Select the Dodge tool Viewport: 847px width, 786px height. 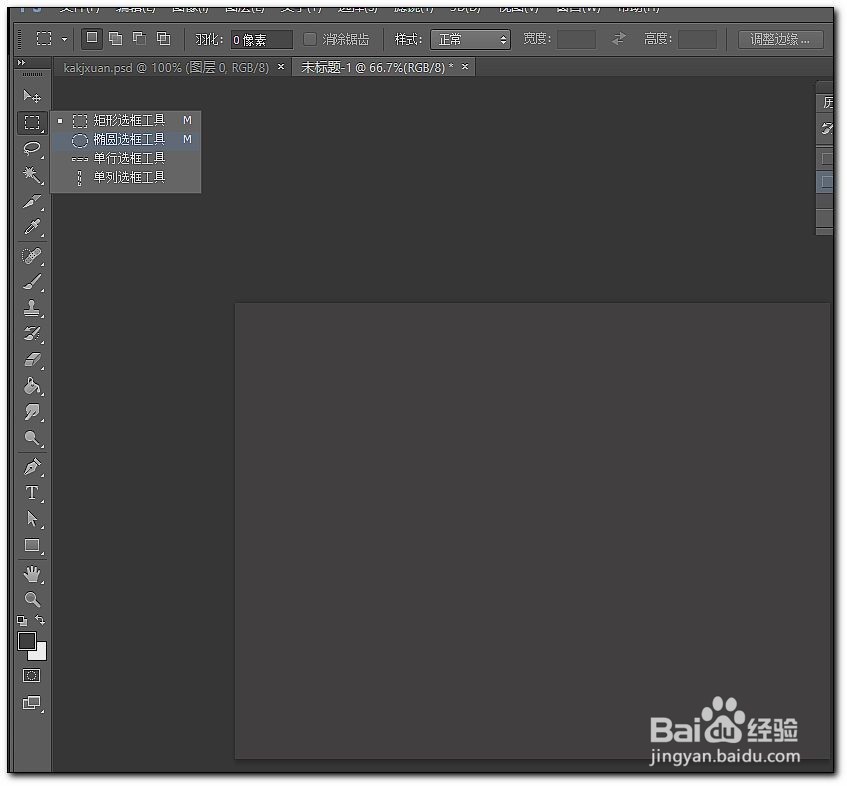click(32, 438)
